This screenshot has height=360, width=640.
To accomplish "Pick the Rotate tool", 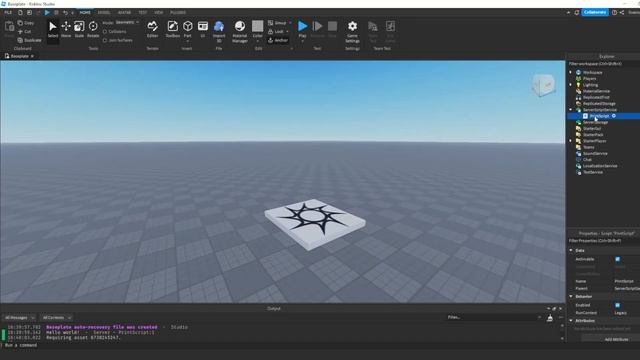I will coord(93,29).
